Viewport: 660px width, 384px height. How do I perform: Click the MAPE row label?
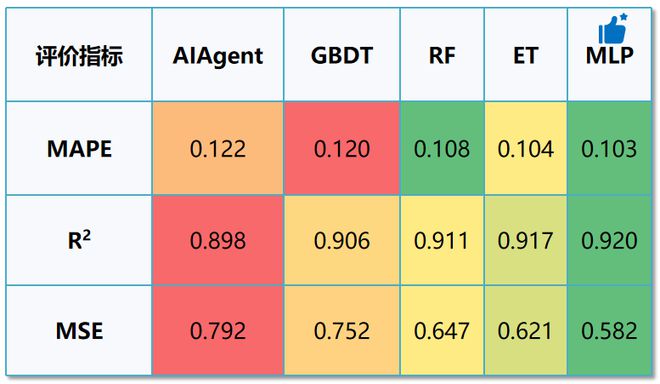(79, 149)
